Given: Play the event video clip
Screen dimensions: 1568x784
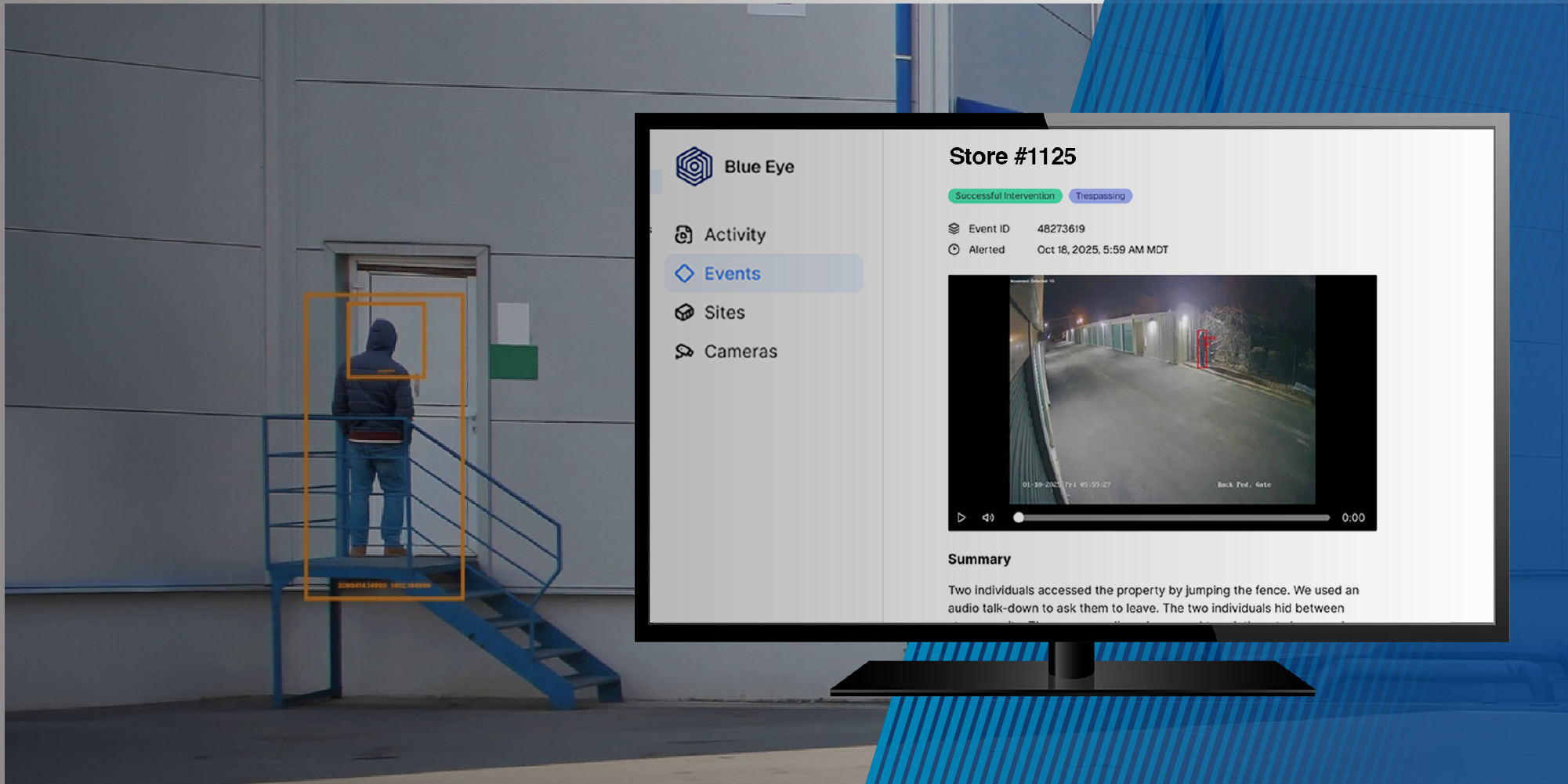Looking at the screenshot, I should point(961,518).
